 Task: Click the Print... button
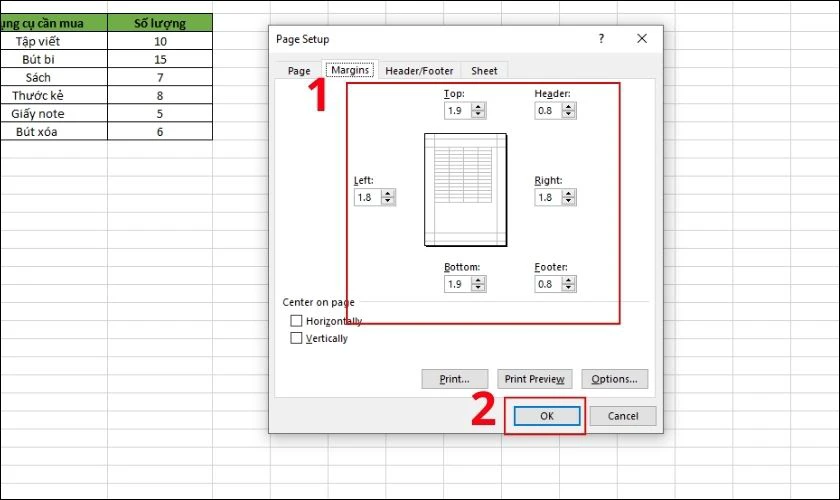coord(455,379)
